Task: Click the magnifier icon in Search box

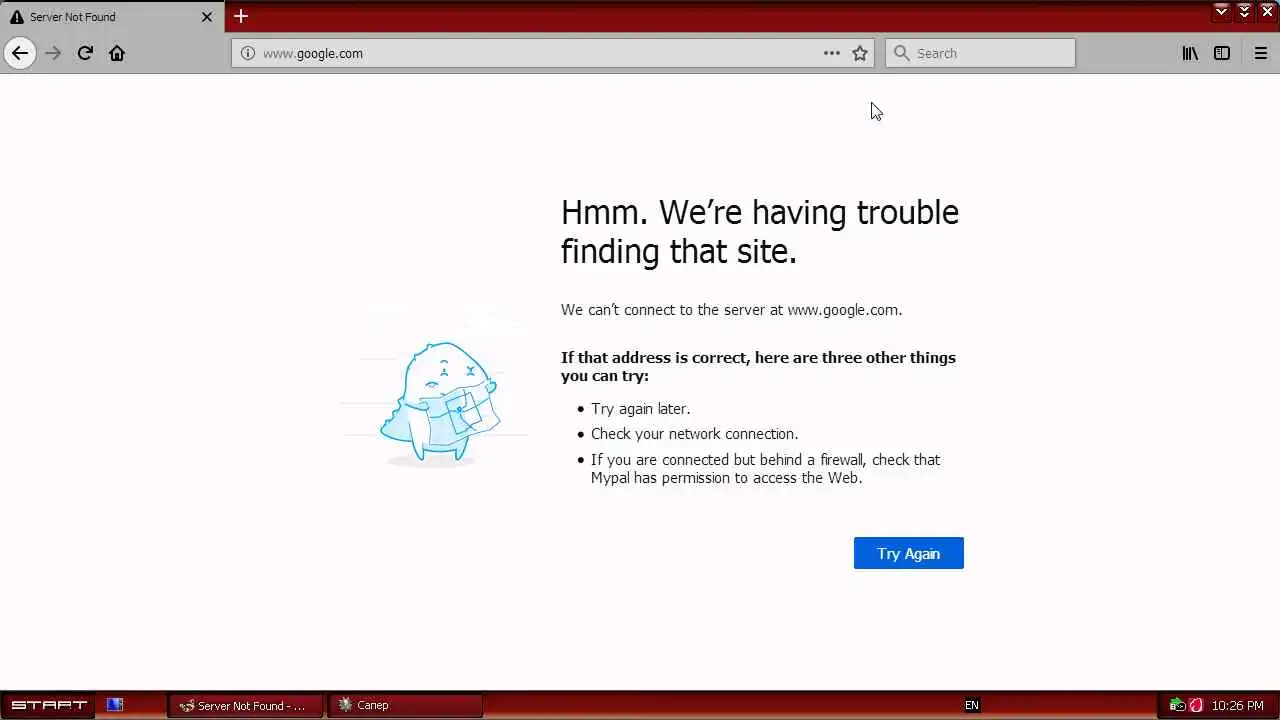Action: 902,53
